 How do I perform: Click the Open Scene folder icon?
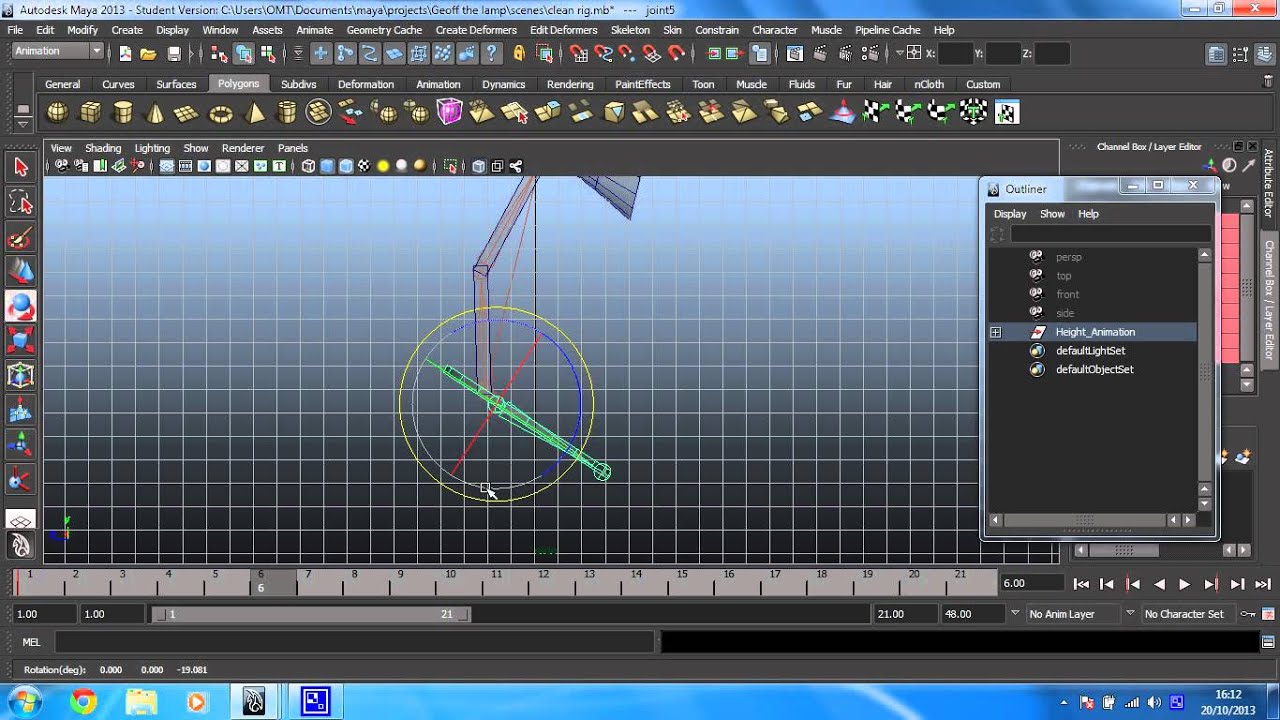click(x=148, y=53)
